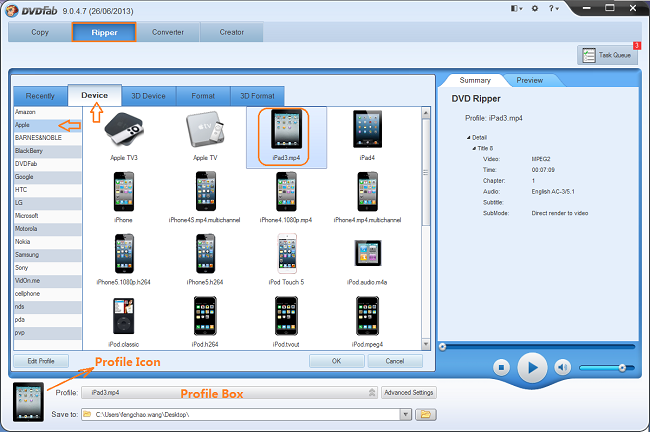The image size is (650, 432).
Task: Cancel the profile selection dialog
Action: [395, 361]
